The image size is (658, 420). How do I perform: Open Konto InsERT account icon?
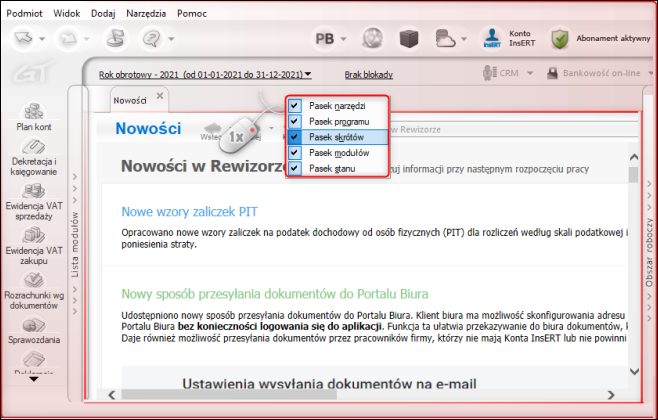click(492, 39)
